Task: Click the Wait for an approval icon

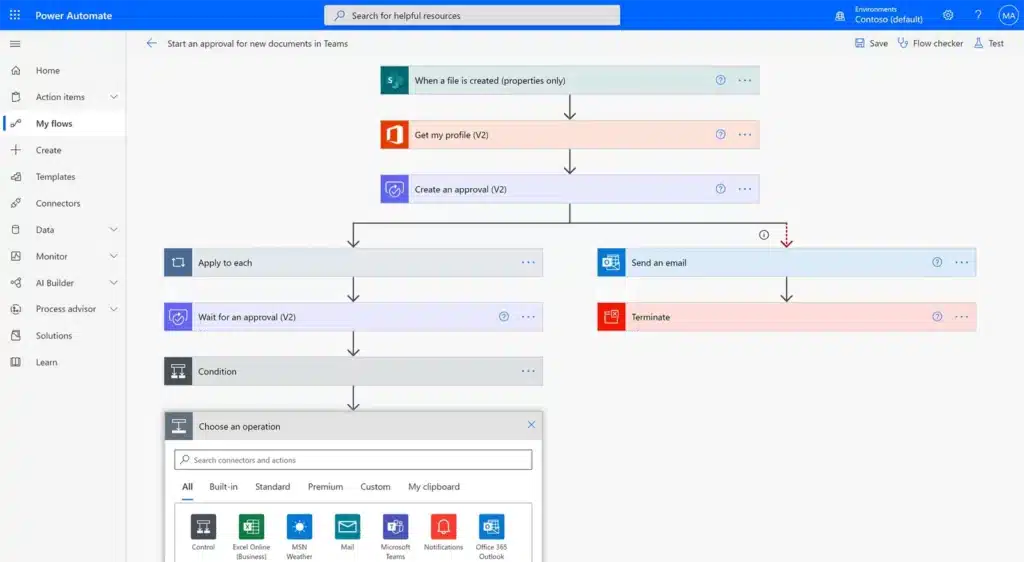Action: click(178, 317)
